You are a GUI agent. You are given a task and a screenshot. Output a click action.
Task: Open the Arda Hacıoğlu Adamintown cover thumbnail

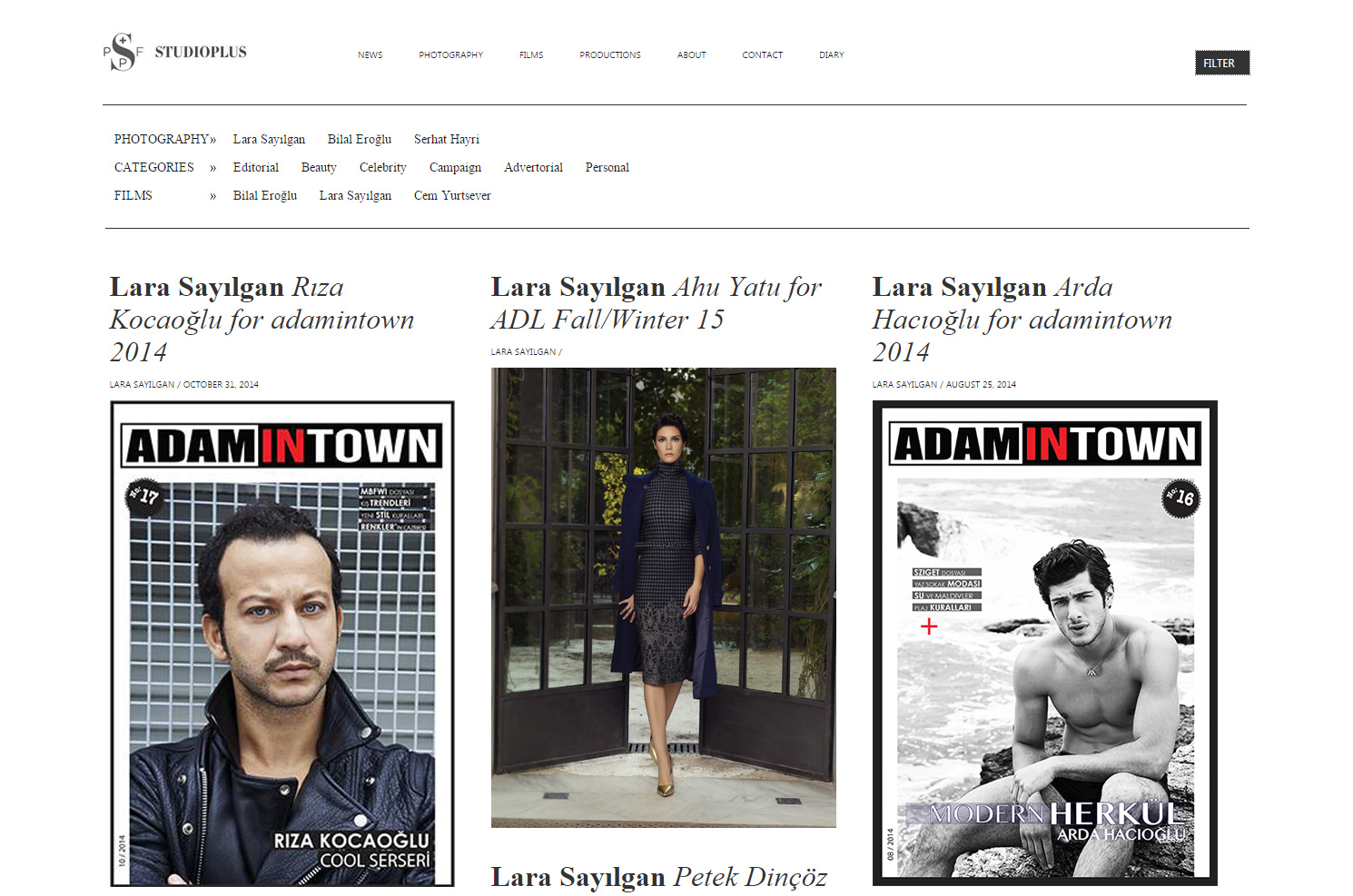tap(1044, 644)
